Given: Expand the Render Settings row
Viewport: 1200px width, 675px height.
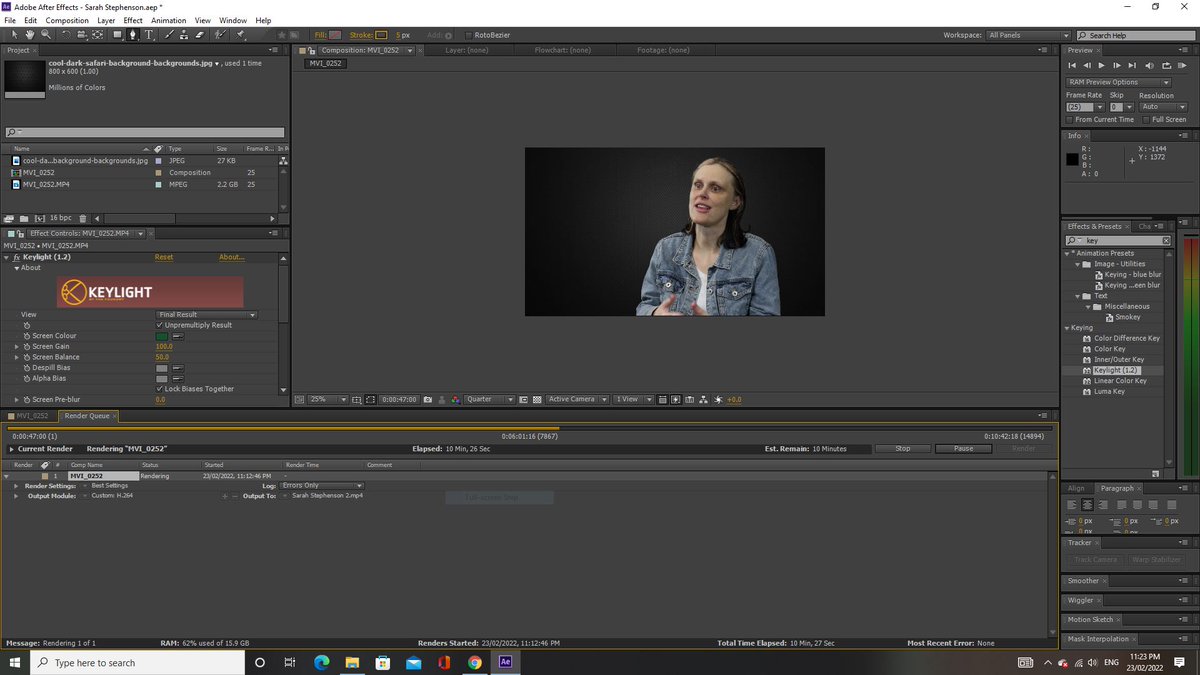Looking at the screenshot, I should (x=17, y=485).
